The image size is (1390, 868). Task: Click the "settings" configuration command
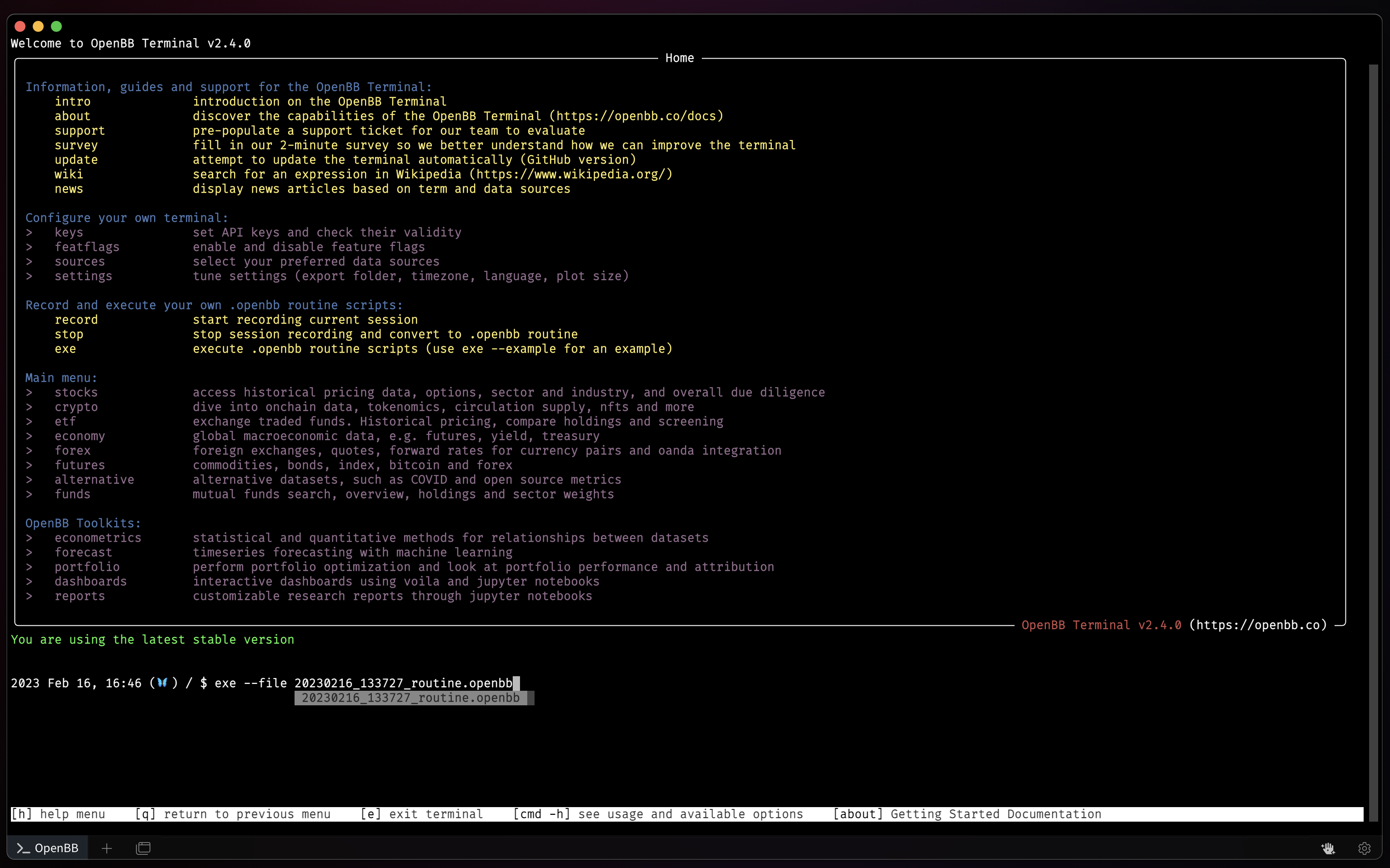[83, 275]
